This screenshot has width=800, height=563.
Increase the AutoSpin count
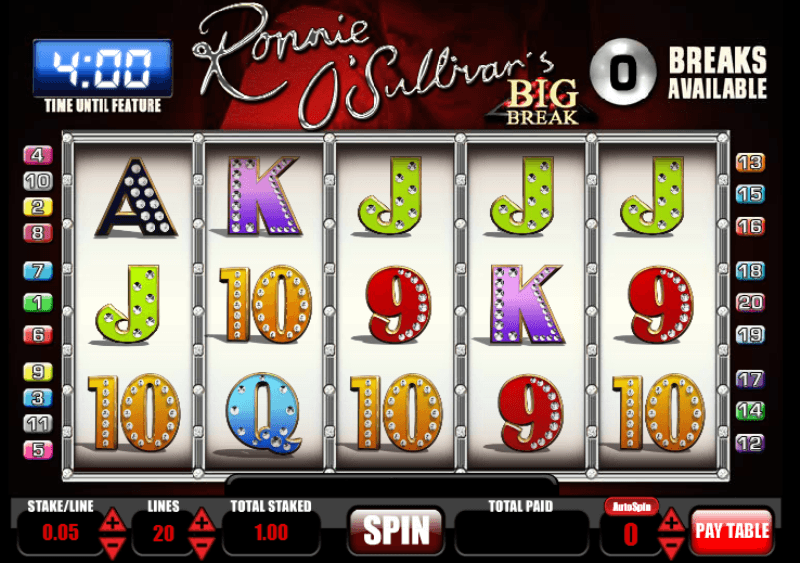click(671, 522)
